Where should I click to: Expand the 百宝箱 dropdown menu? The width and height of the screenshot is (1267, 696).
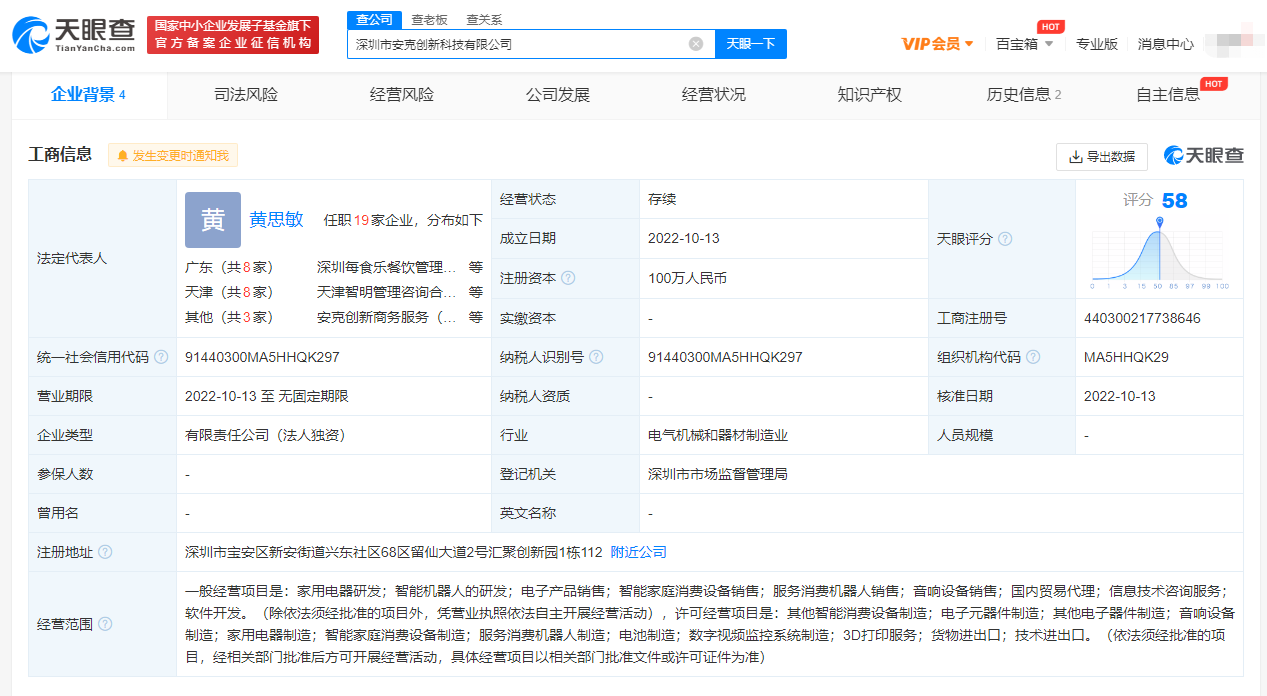(x=1025, y=44)
